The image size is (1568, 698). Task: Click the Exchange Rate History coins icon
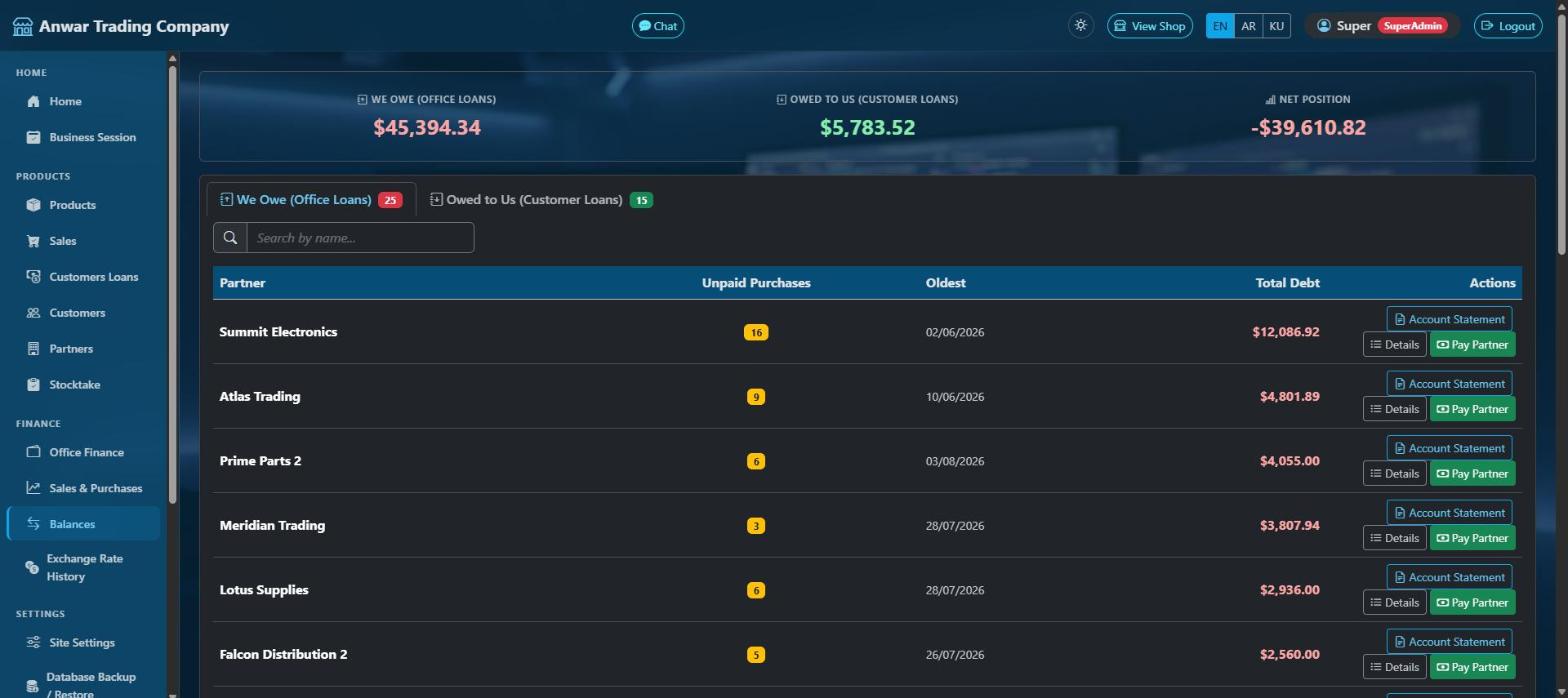[32, 567]
